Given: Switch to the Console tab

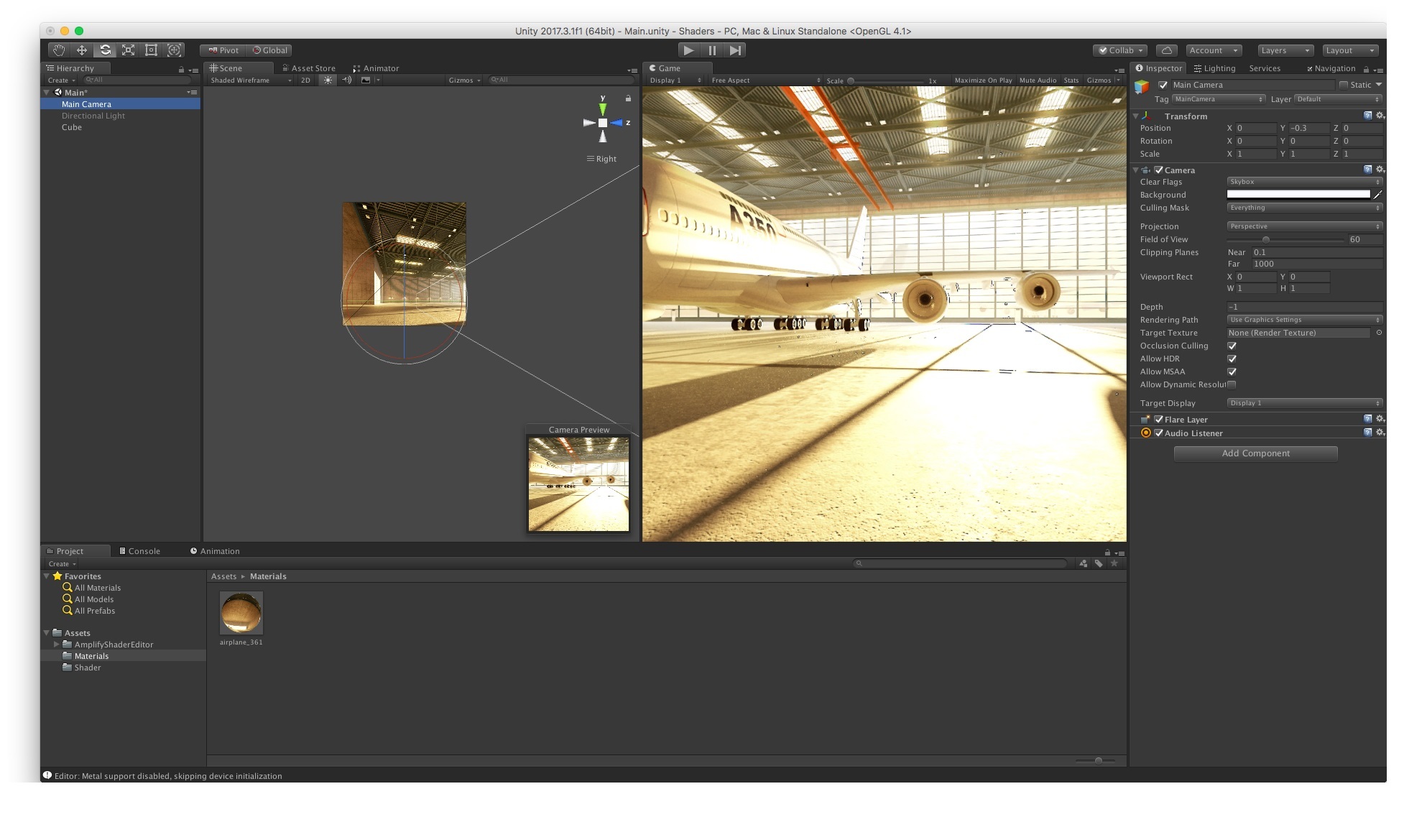Looking at the screenshot, I should (x=143, y=550).
